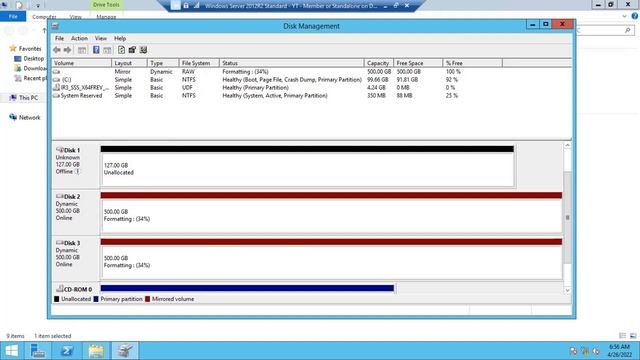Screen dimensions: 640x360
Task: Select This PC in Explorer sidebar
Action: 28,98
